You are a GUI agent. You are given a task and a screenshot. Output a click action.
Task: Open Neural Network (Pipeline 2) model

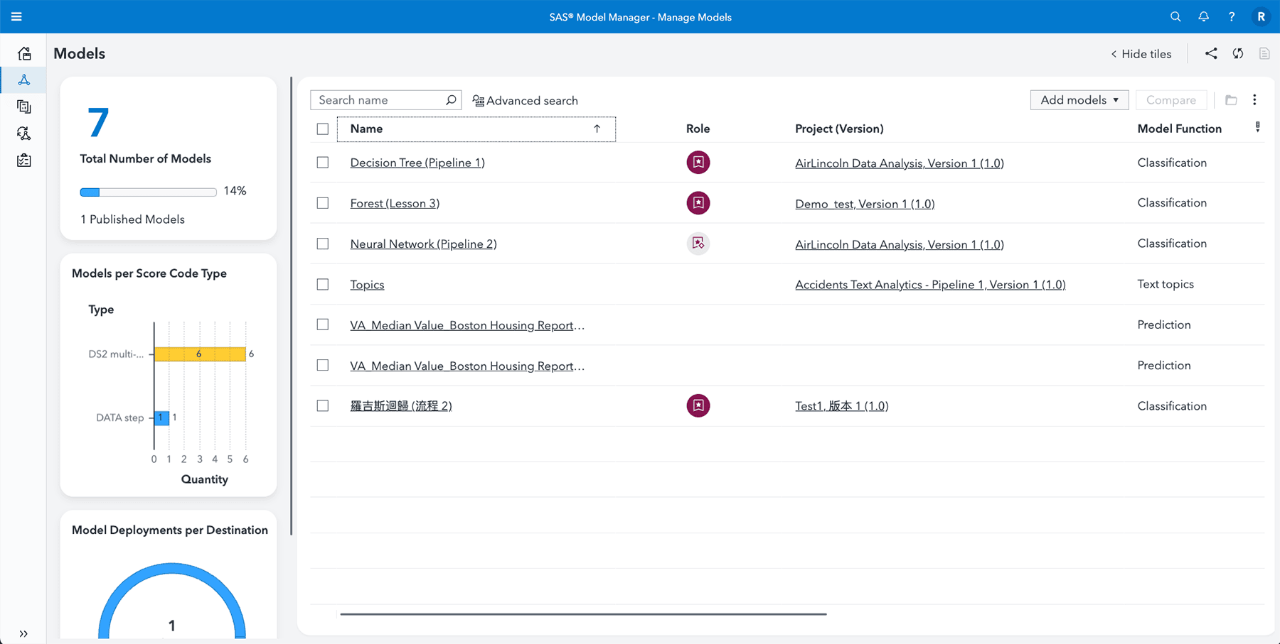[x=423, y=244]
